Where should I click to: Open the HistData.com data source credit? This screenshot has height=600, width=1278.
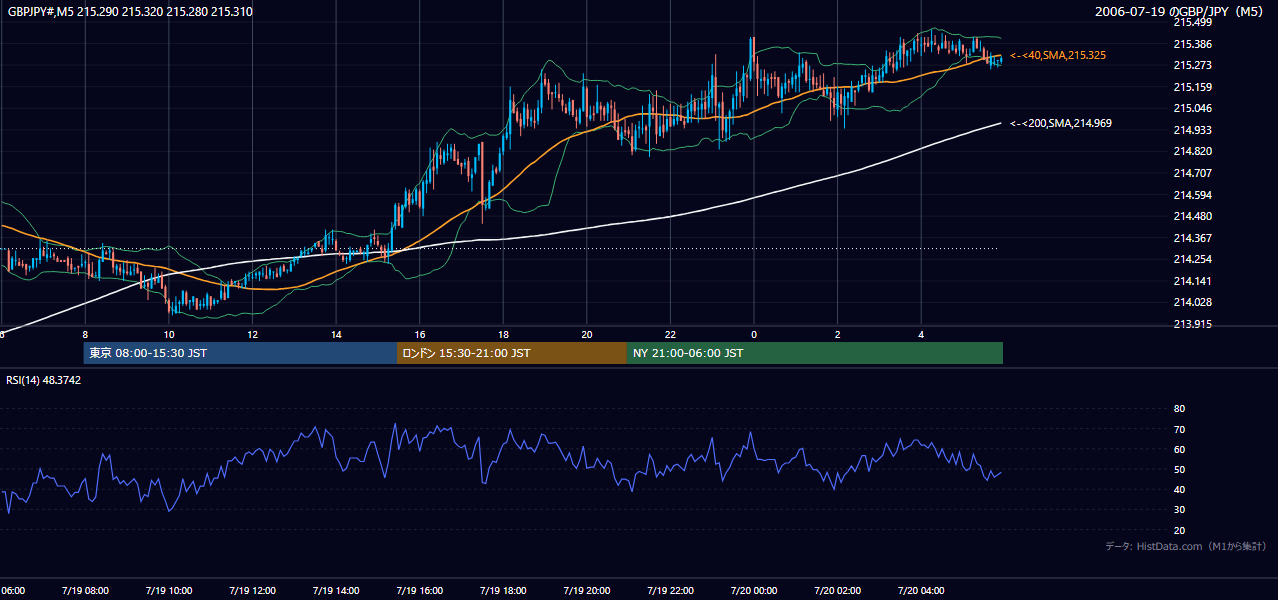(x=1185, y=546)
